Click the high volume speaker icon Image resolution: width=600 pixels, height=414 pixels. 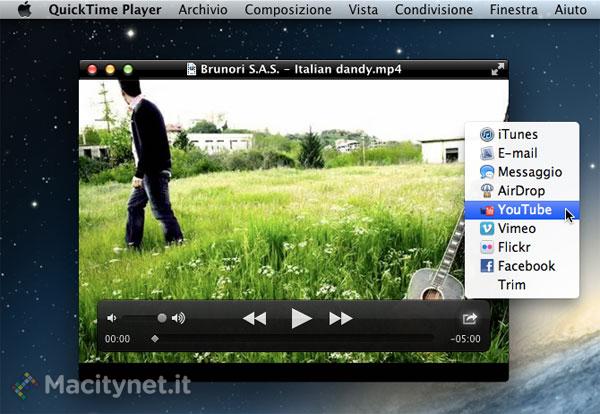click(178, 318)
